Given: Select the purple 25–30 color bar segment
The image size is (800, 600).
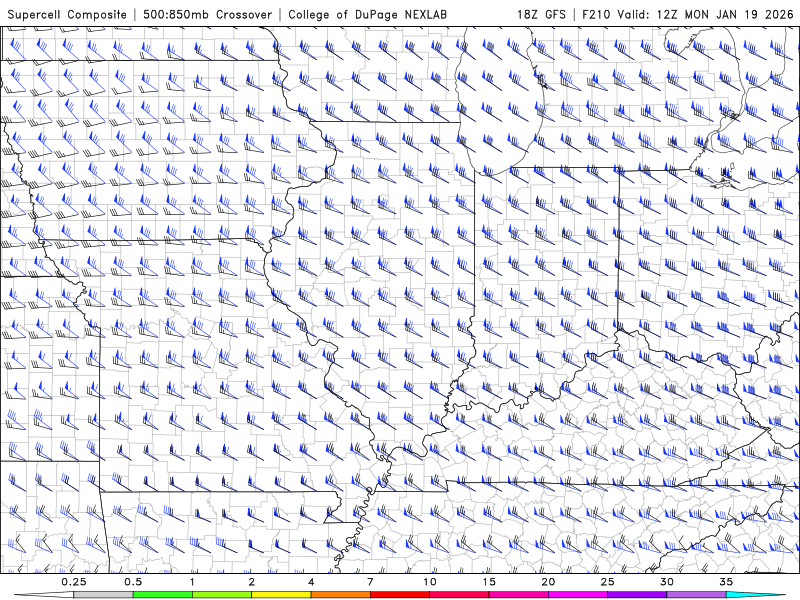Looking at the screenshot, I should [637, 595].
